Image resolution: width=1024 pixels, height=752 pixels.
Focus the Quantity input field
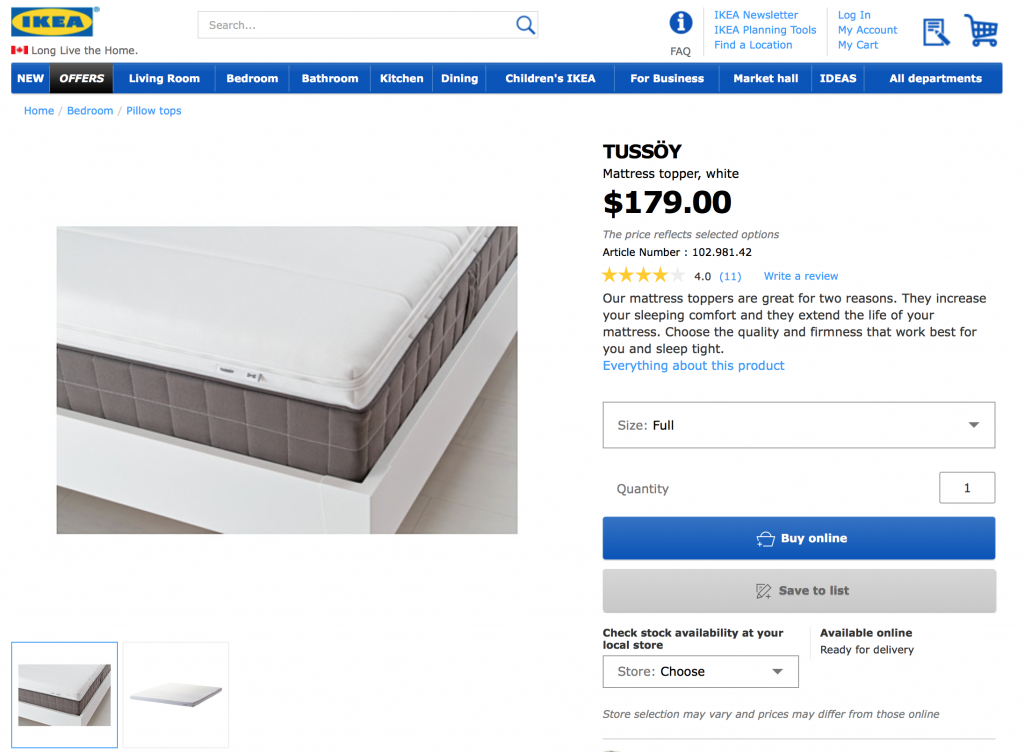coord(966,488)
